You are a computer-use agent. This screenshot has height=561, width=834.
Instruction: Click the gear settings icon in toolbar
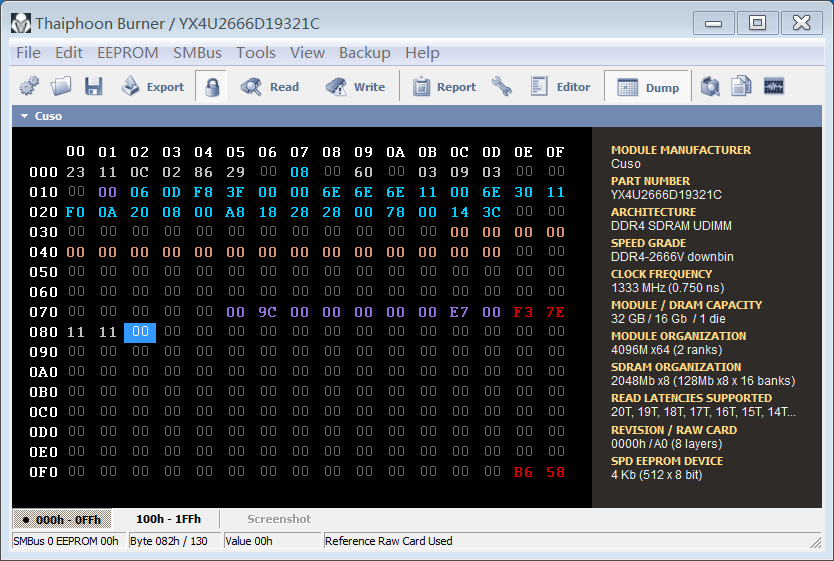coord(29,87)
